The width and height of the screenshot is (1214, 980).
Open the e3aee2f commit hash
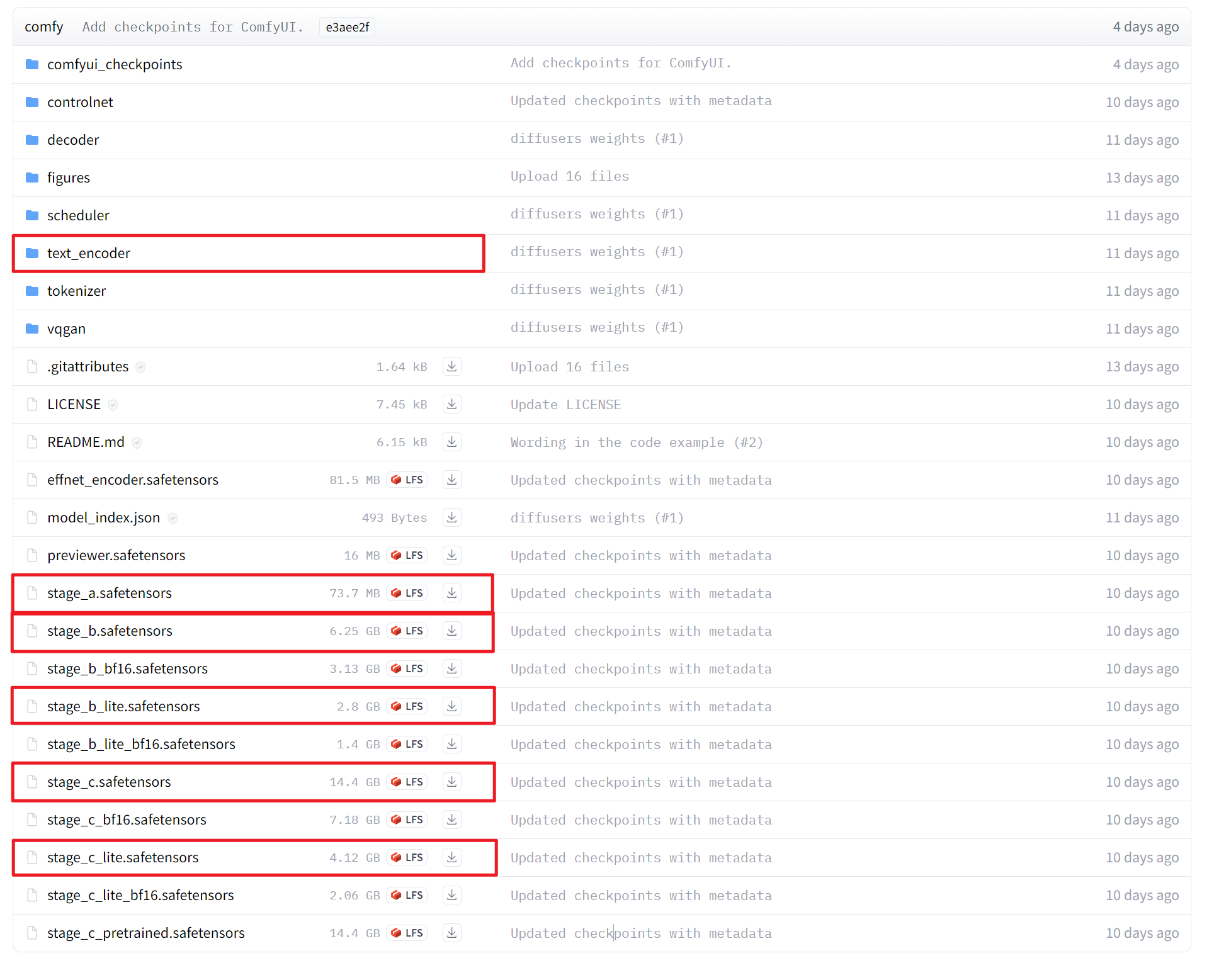click(x=348, y=27)
